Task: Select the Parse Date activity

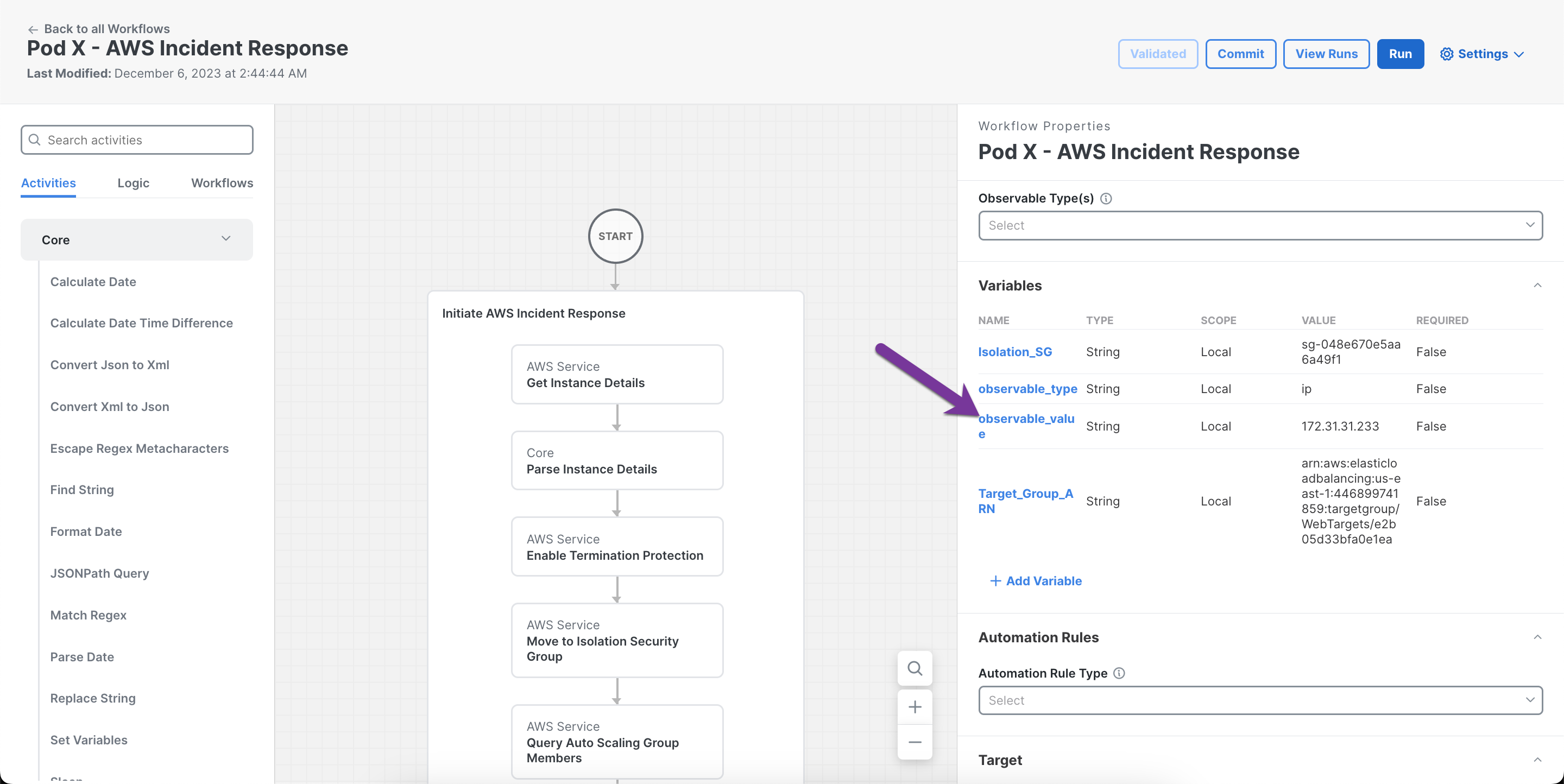Action: [x=82, y=656]
